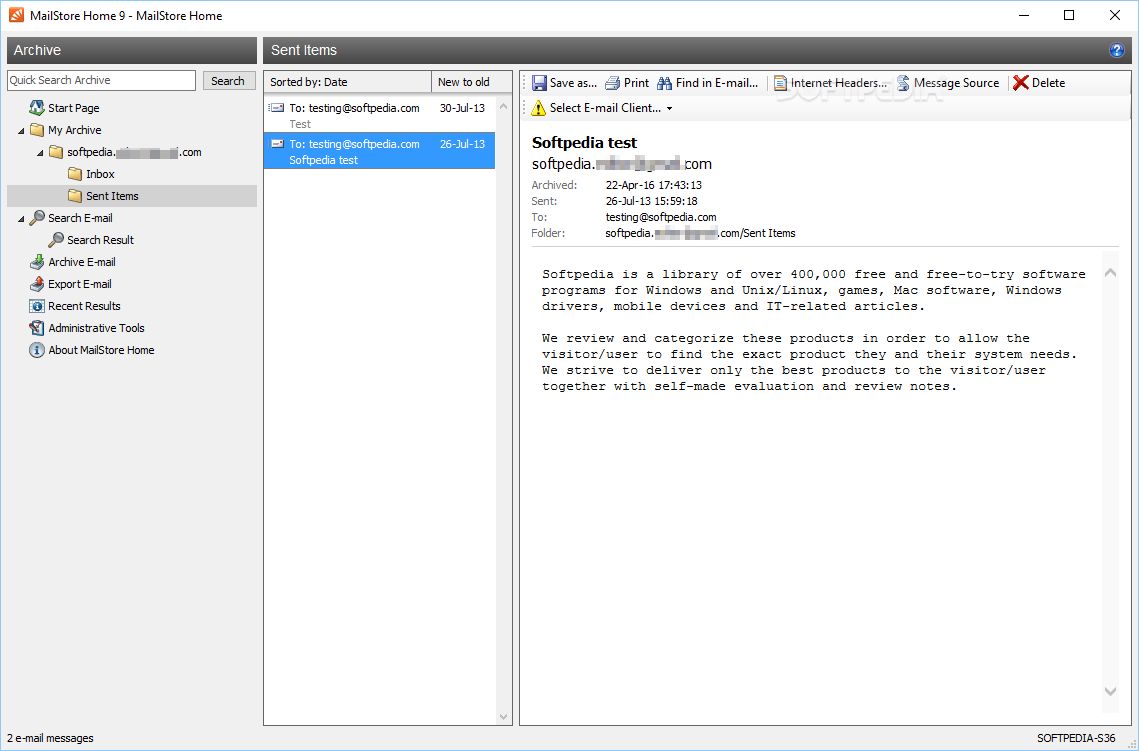The image size is (1139, 751).
Task: Click the message list scroll down arrow
Action: pos(503,717)
